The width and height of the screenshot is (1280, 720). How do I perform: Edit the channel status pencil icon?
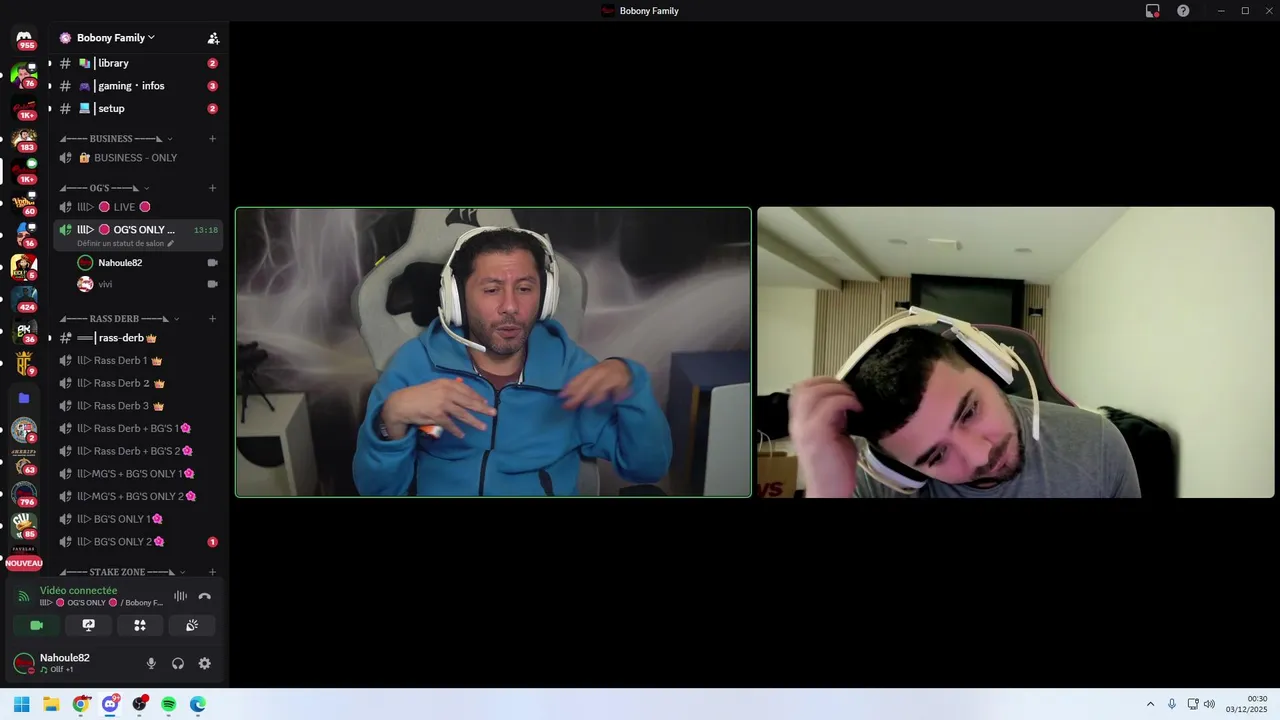tap(170, 243)
